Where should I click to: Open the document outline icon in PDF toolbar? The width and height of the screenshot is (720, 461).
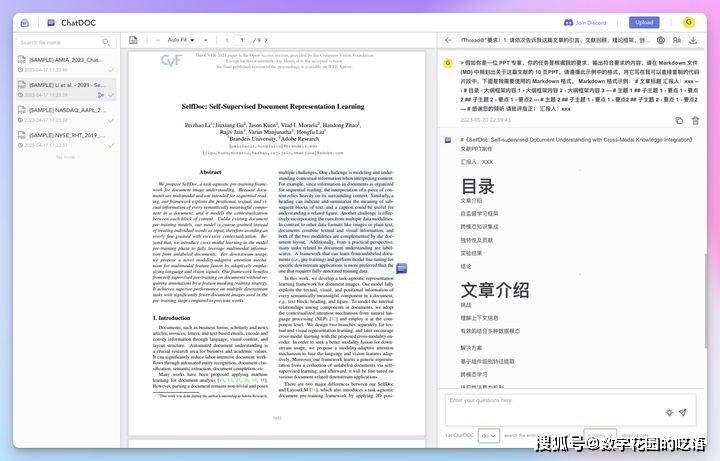pos(133,40)
